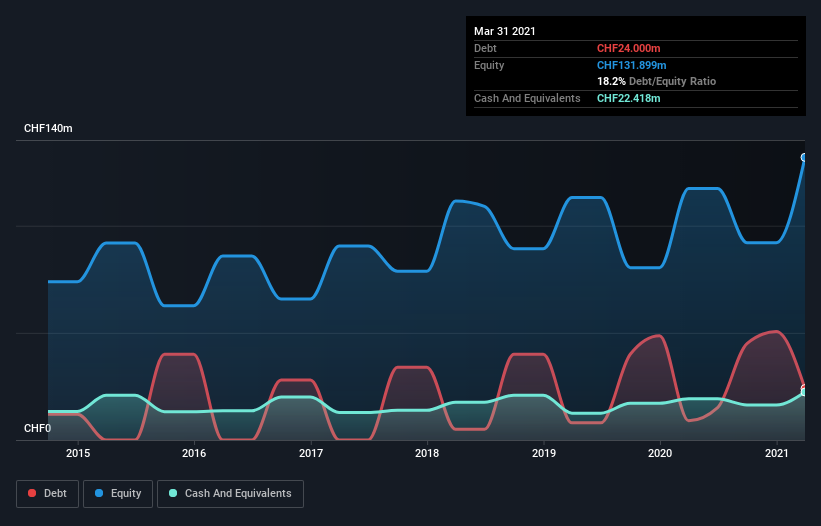Click the Equity row label in tooltip

click(489, 65)
